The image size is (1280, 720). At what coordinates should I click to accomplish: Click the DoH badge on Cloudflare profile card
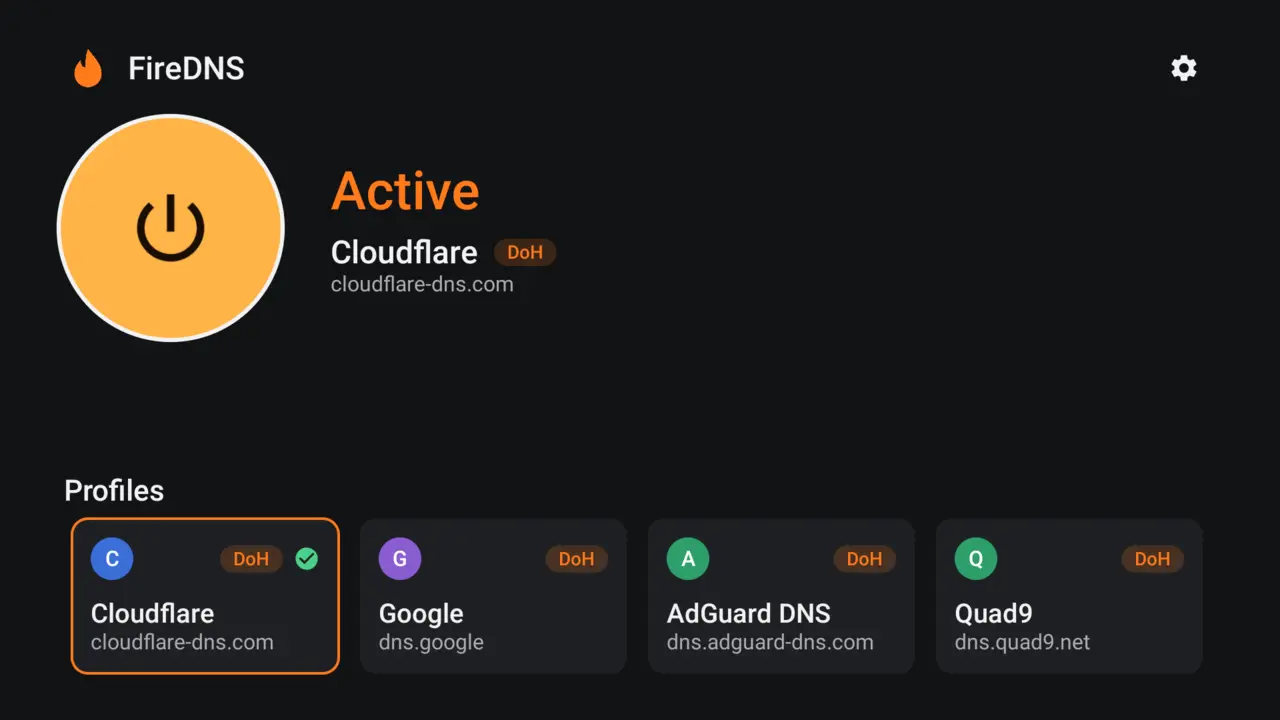[x=251, y=559]
